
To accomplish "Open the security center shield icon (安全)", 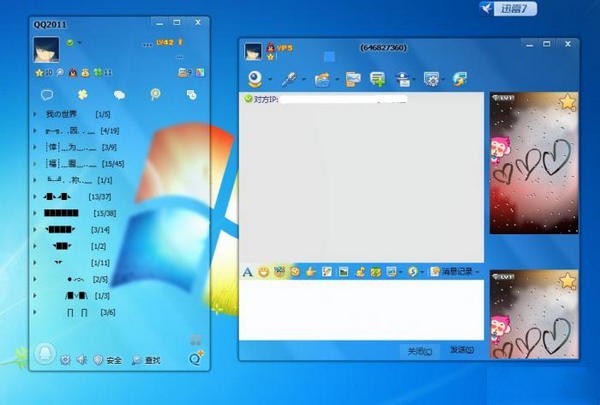I will pos(98,360).
